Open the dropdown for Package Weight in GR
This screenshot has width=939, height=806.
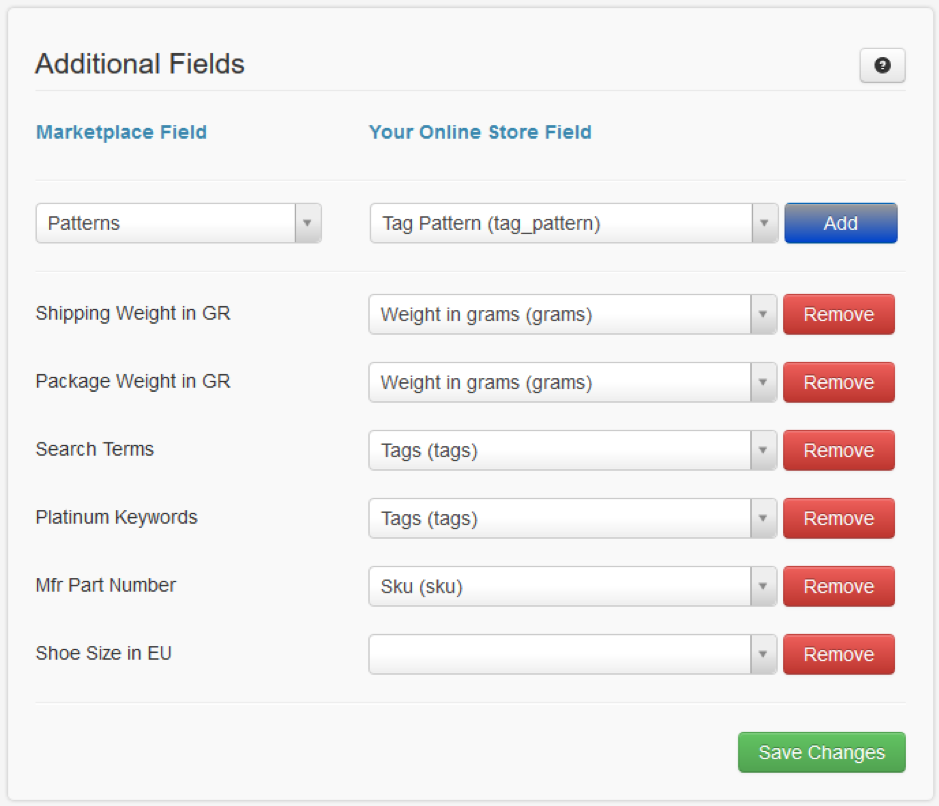(x=573, y=383)
